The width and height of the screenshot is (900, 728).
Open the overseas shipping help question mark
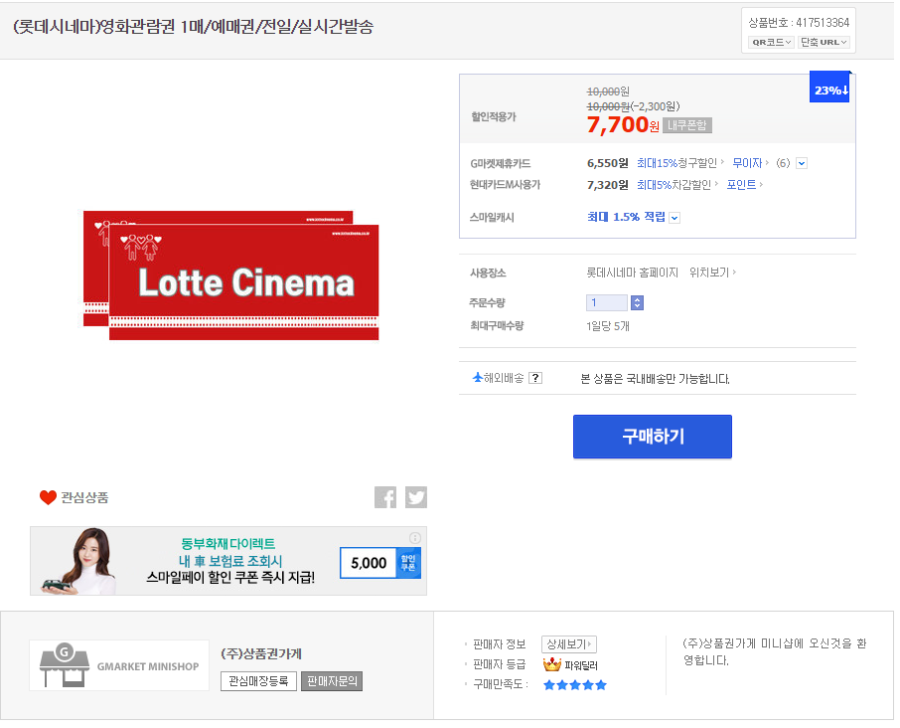coord(536,378)
